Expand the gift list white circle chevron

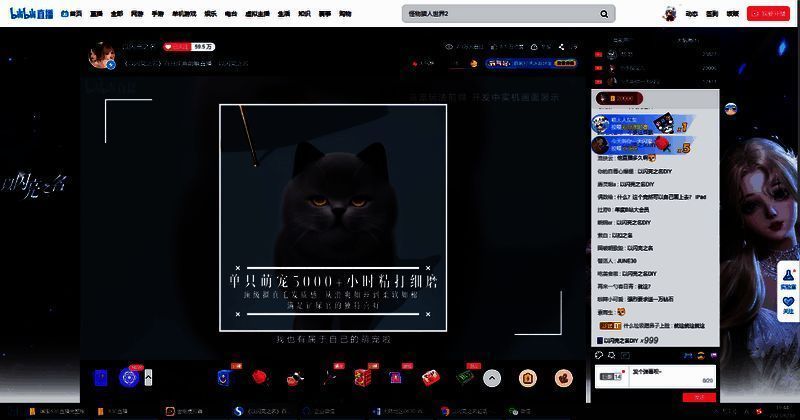pyautogui.click(x=492, y=378)
